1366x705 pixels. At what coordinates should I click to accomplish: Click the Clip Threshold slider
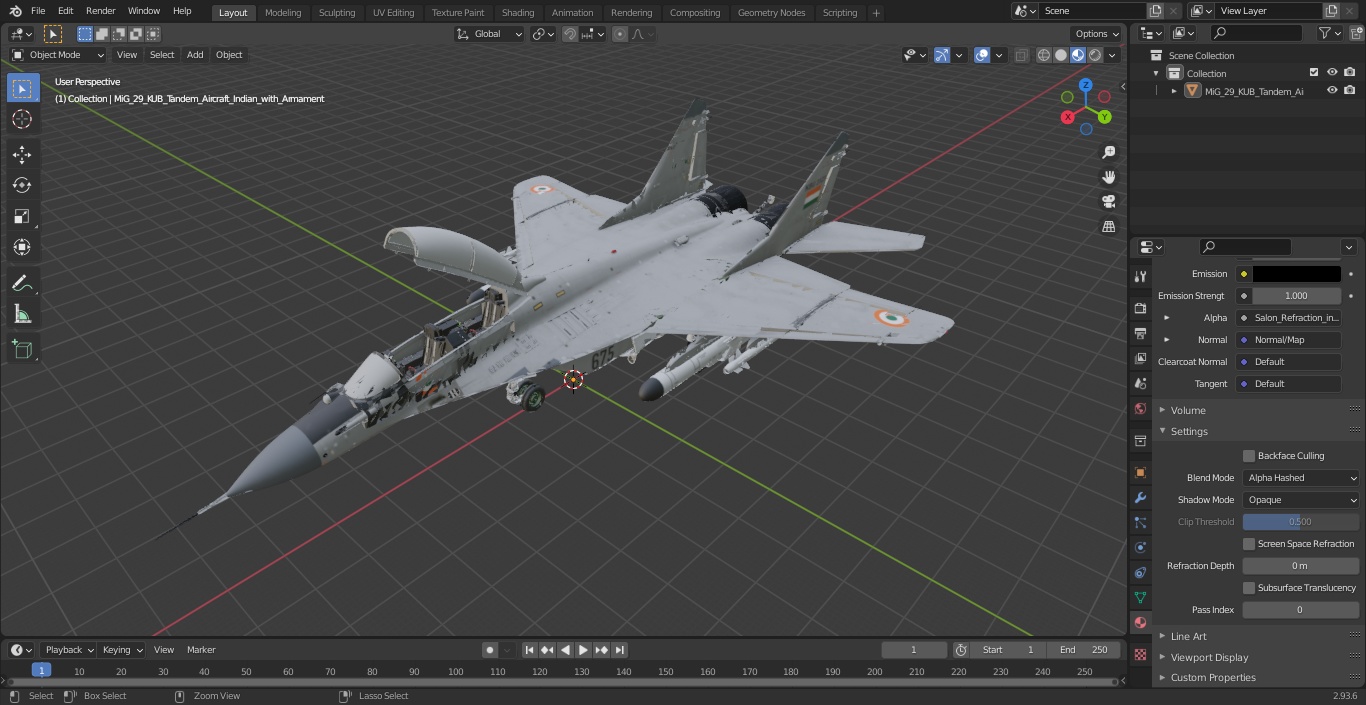[x=1301, y=522]
